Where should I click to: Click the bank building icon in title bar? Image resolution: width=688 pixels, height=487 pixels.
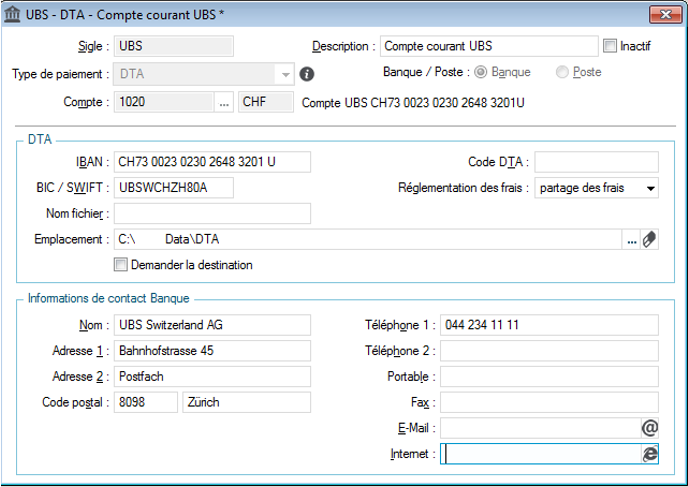12,14
